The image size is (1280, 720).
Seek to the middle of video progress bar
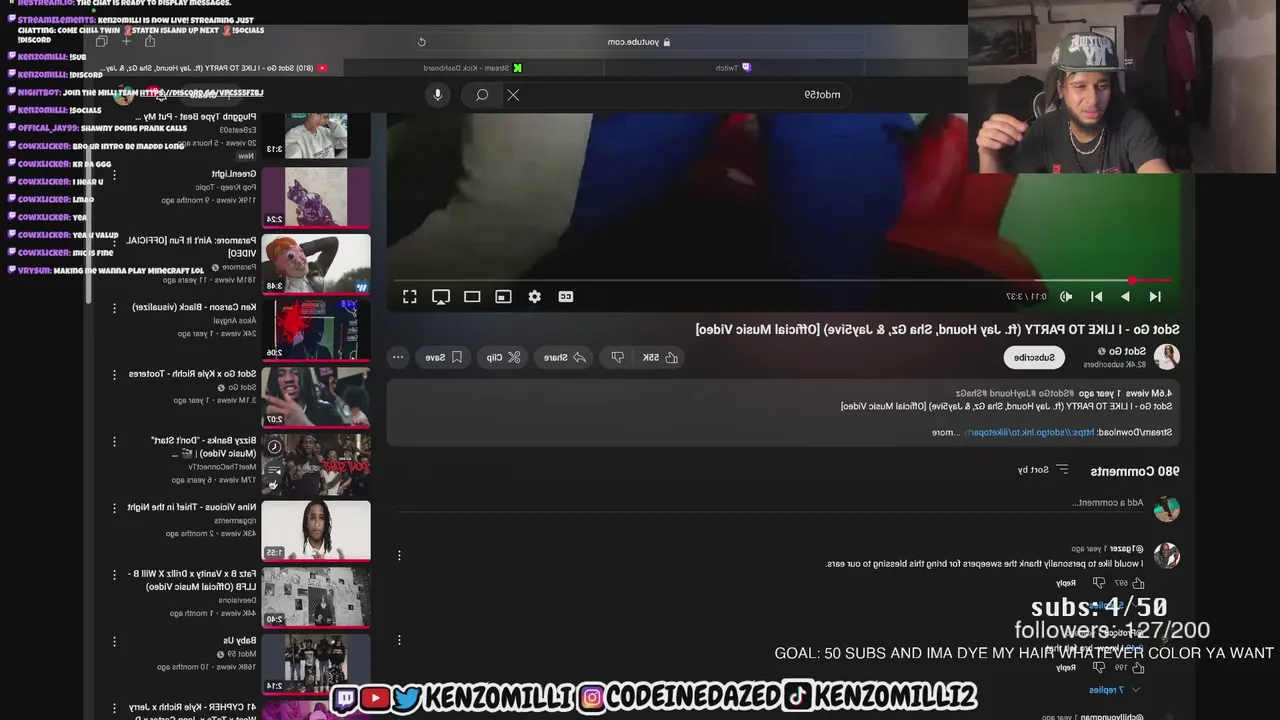(x=783, y=281)
